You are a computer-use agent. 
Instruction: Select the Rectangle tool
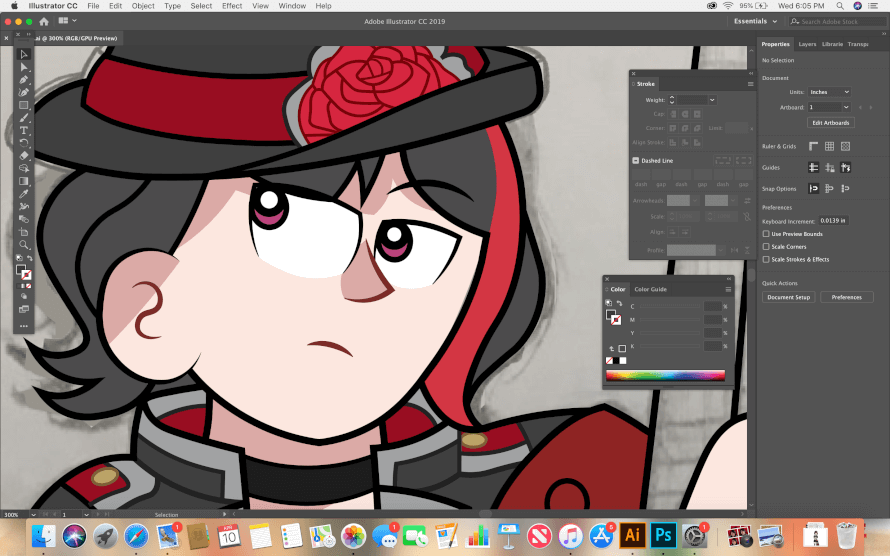point(23,105)
